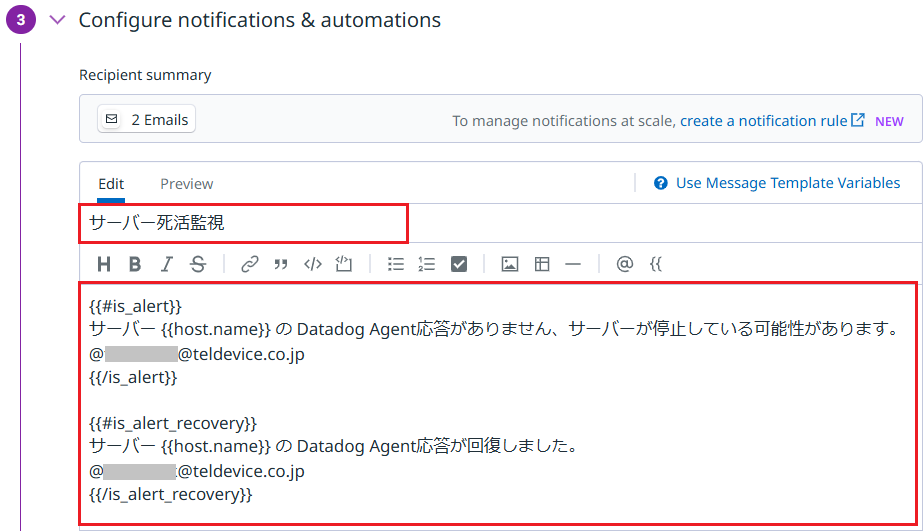This screenshot has height=531, width=923.
Task: Insert a block quote
Action: (x=281, y=264)
